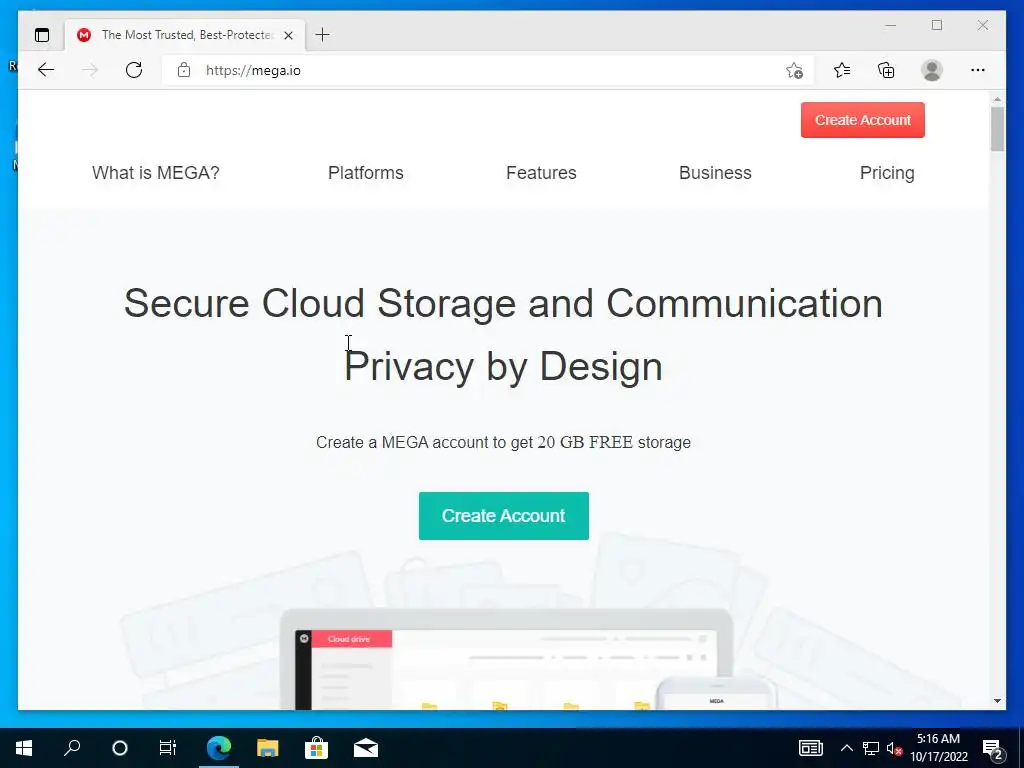Open the Windows Start menu
Screen dimensions: 1024x768
pos(24,748)
